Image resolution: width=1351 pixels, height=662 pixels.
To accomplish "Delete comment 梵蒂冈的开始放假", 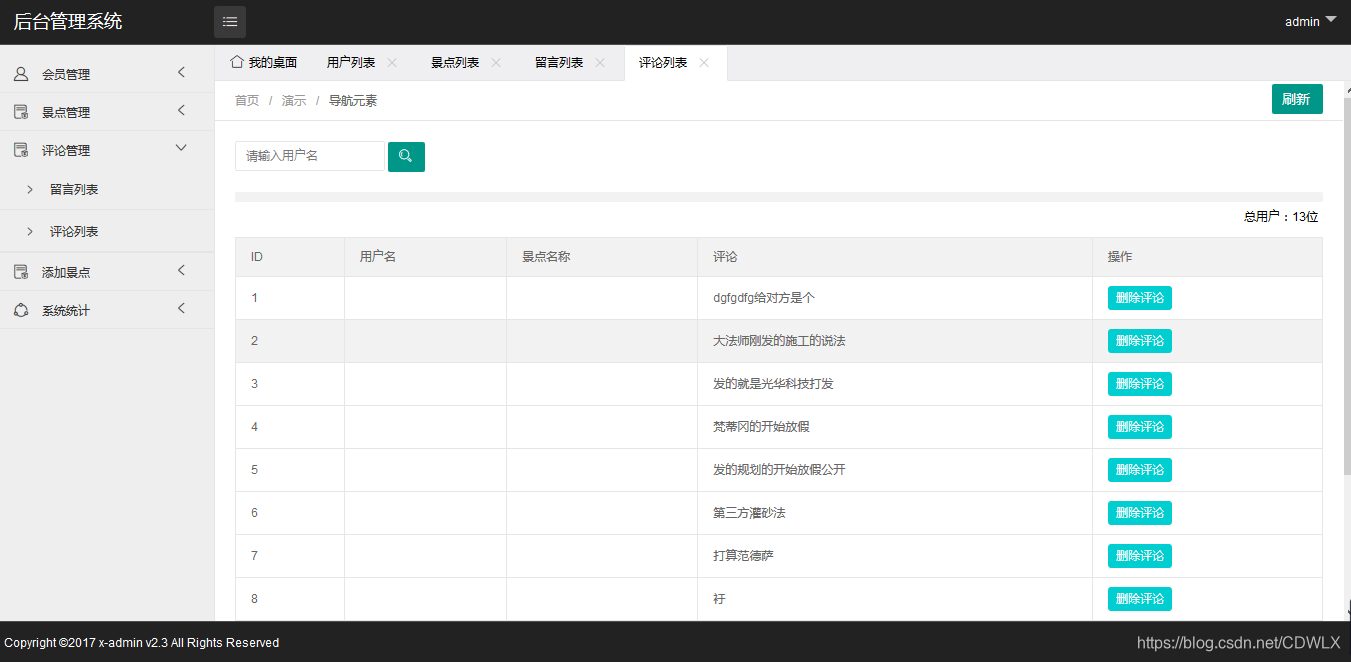I will tap(1140, 427).
